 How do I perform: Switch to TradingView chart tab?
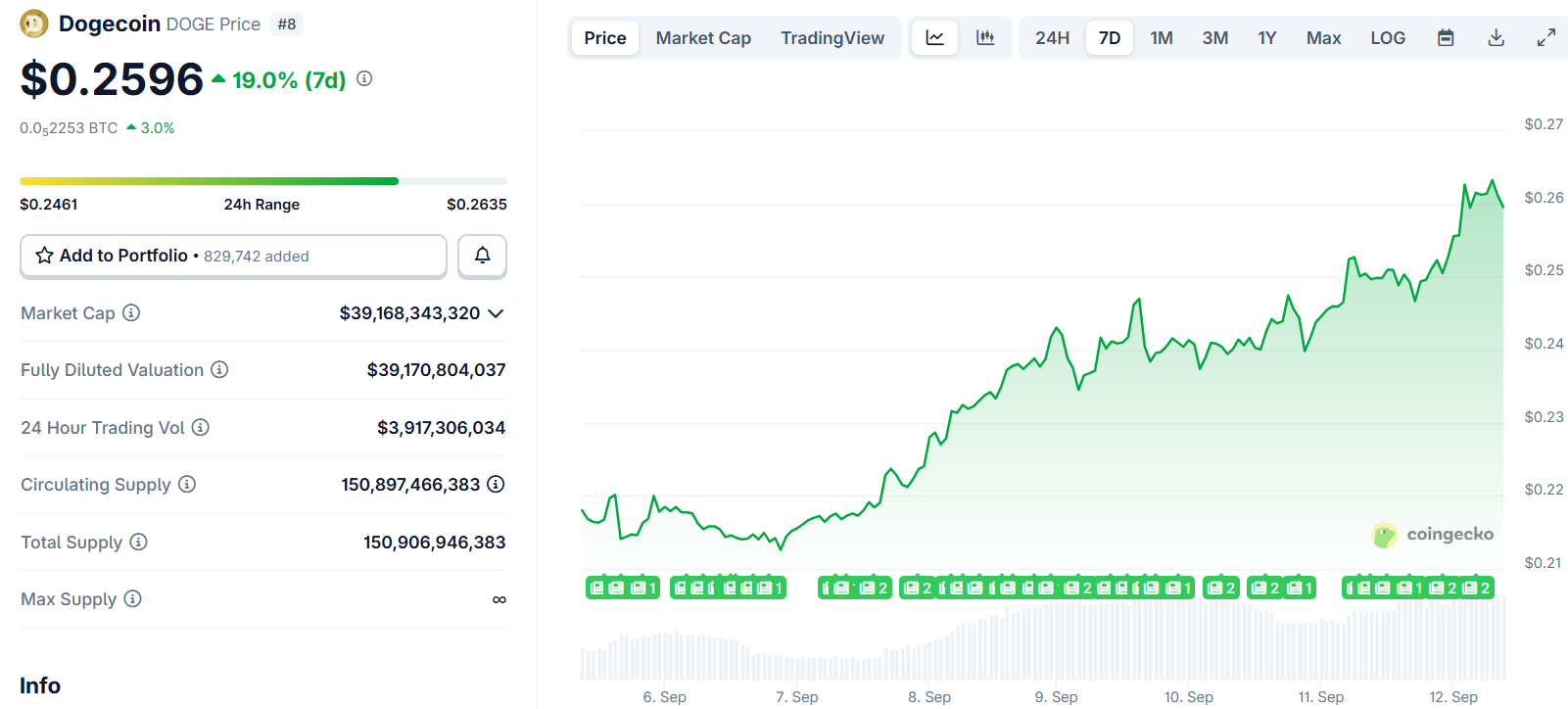pos(832,38)
